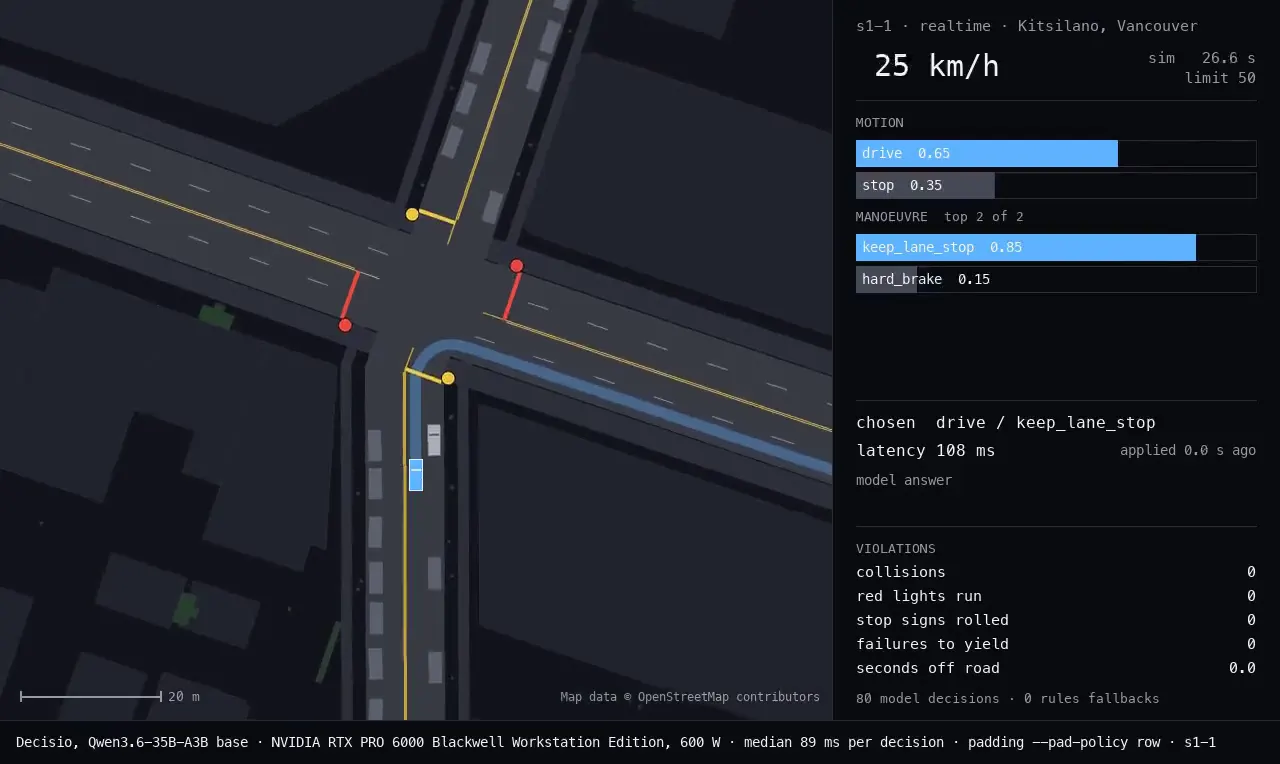Click the stop signs rolled row

click(x=1056, y=620)
